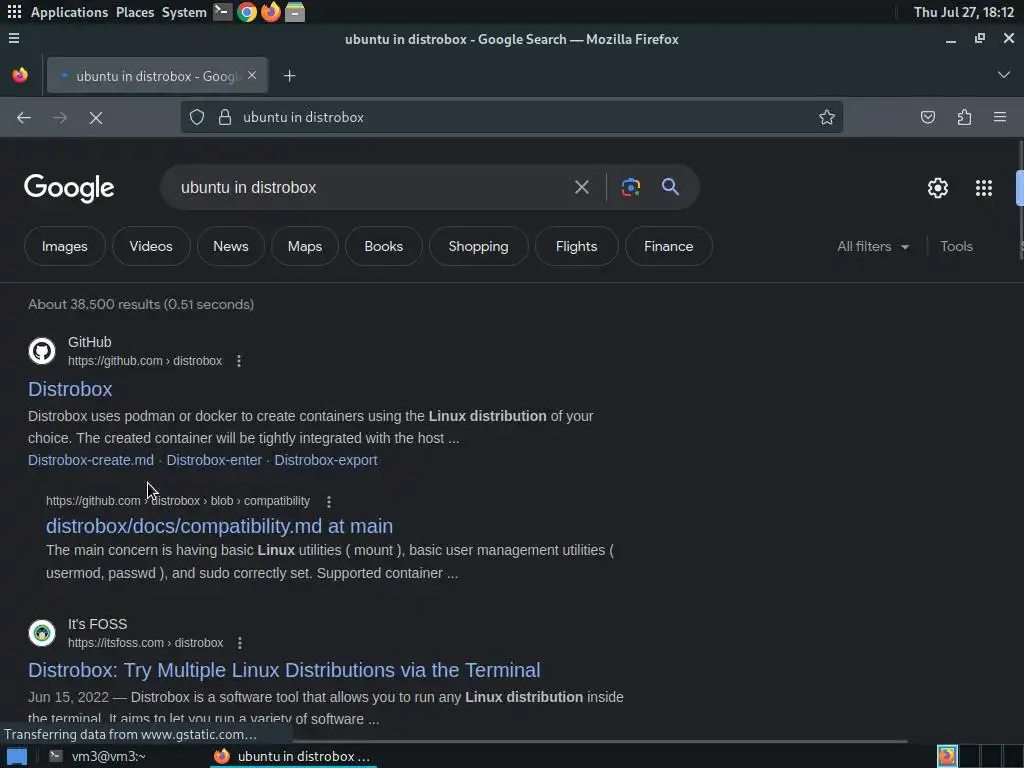Open more options for GitHub result
Screen dimensions: 1024x768
click(x=239, y=360)
